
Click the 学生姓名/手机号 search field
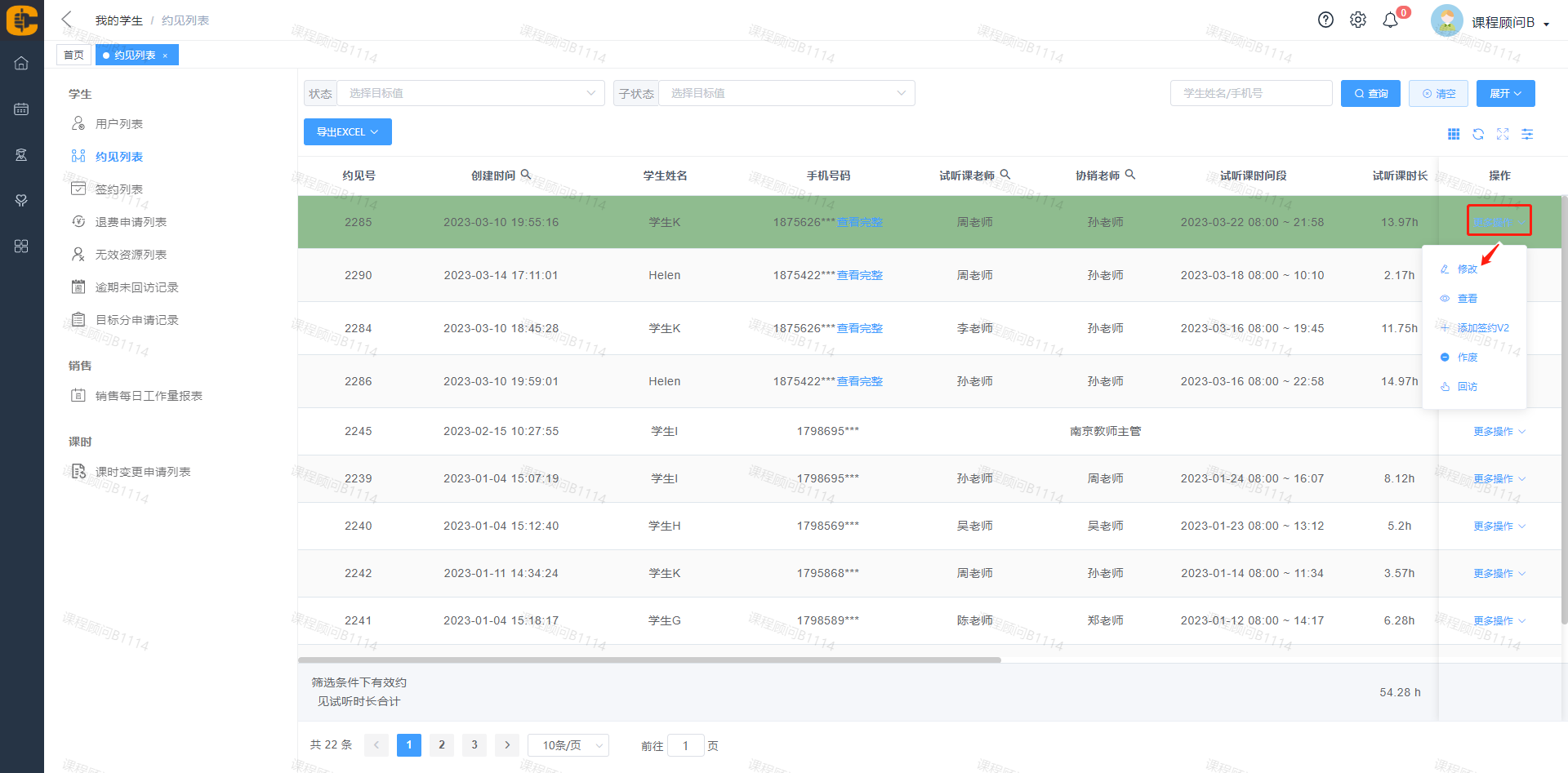[1250, 94]
